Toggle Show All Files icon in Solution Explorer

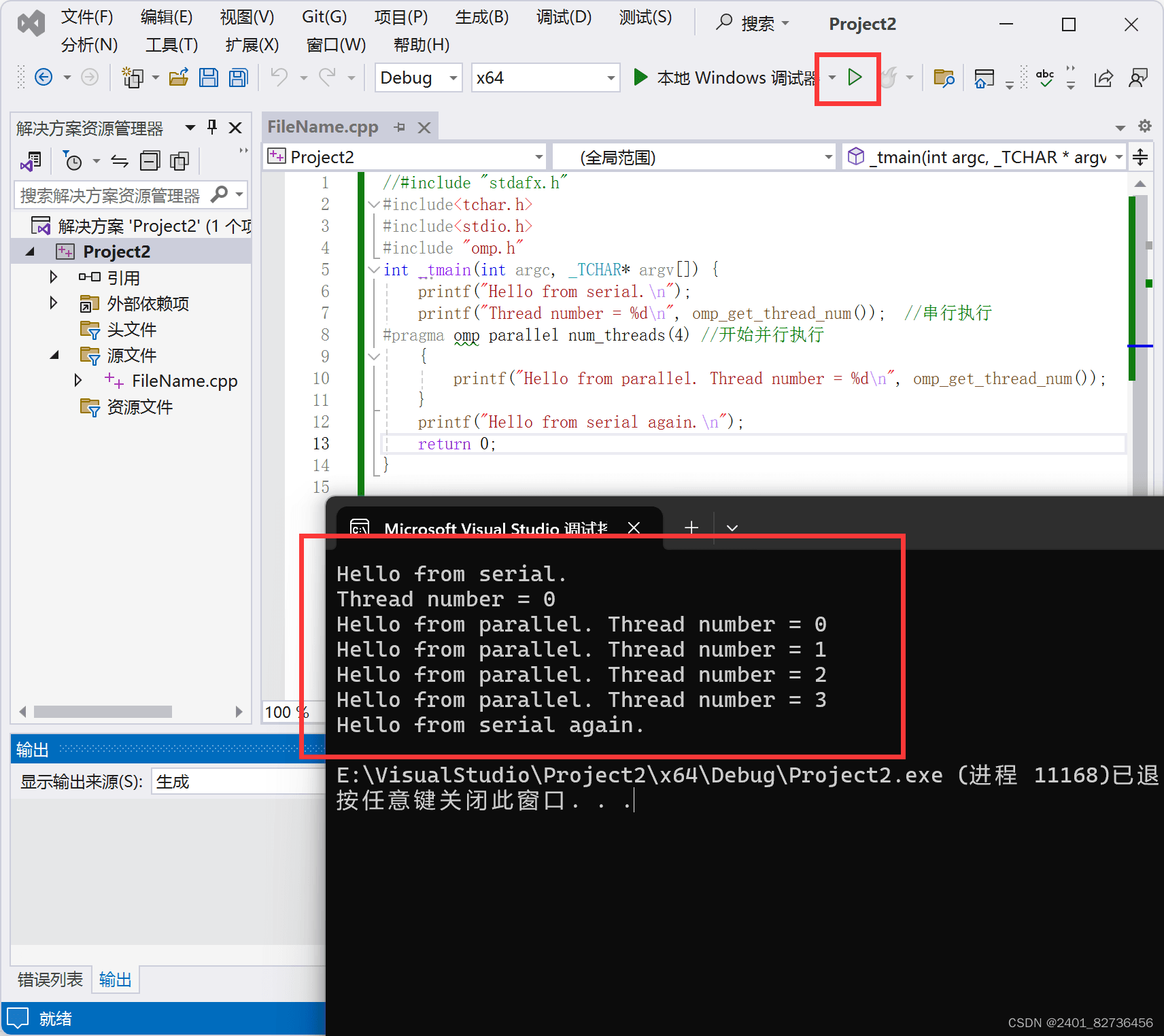click(x=179, y=161)
